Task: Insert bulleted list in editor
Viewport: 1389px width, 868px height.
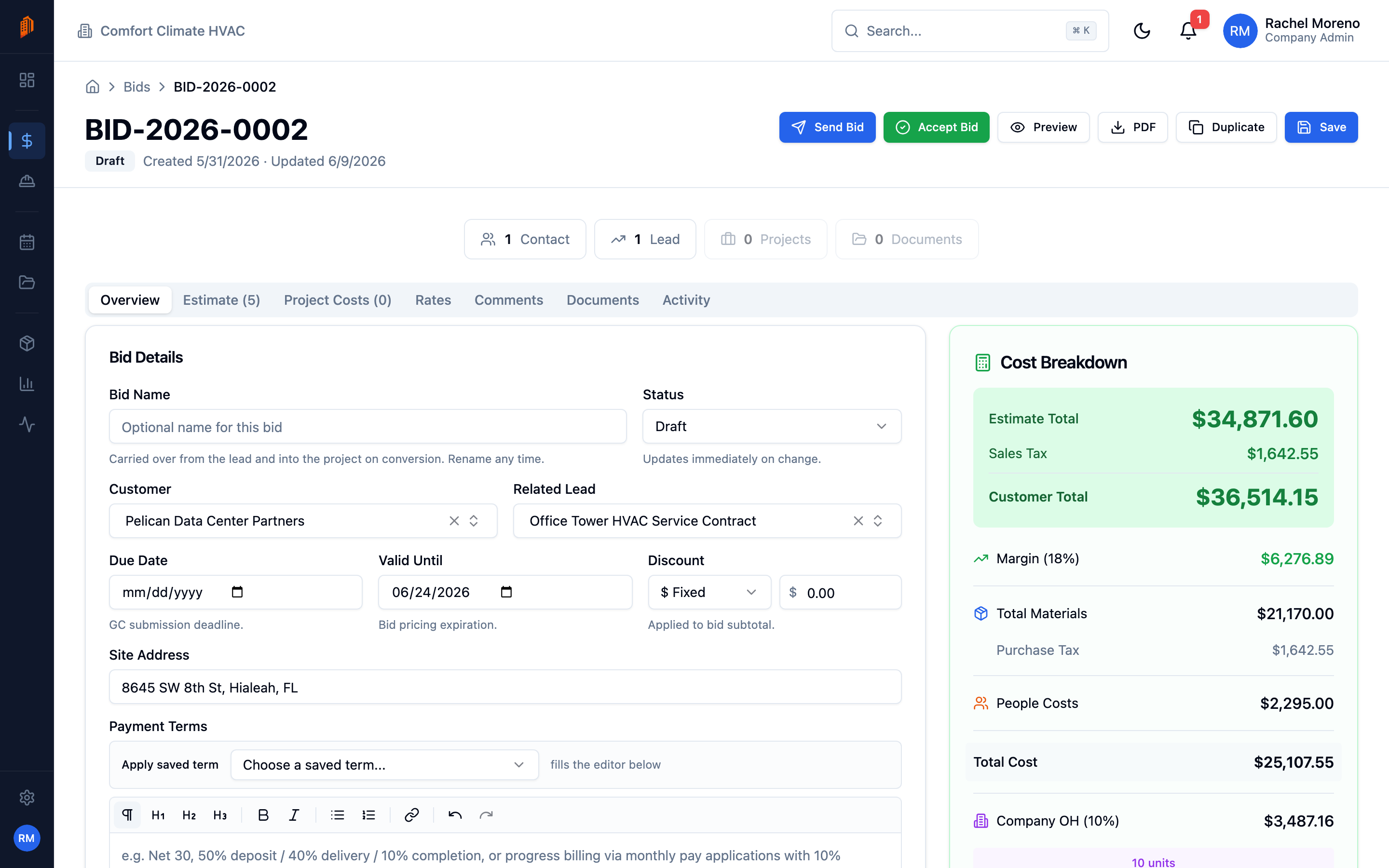Action: coord(338,814)
